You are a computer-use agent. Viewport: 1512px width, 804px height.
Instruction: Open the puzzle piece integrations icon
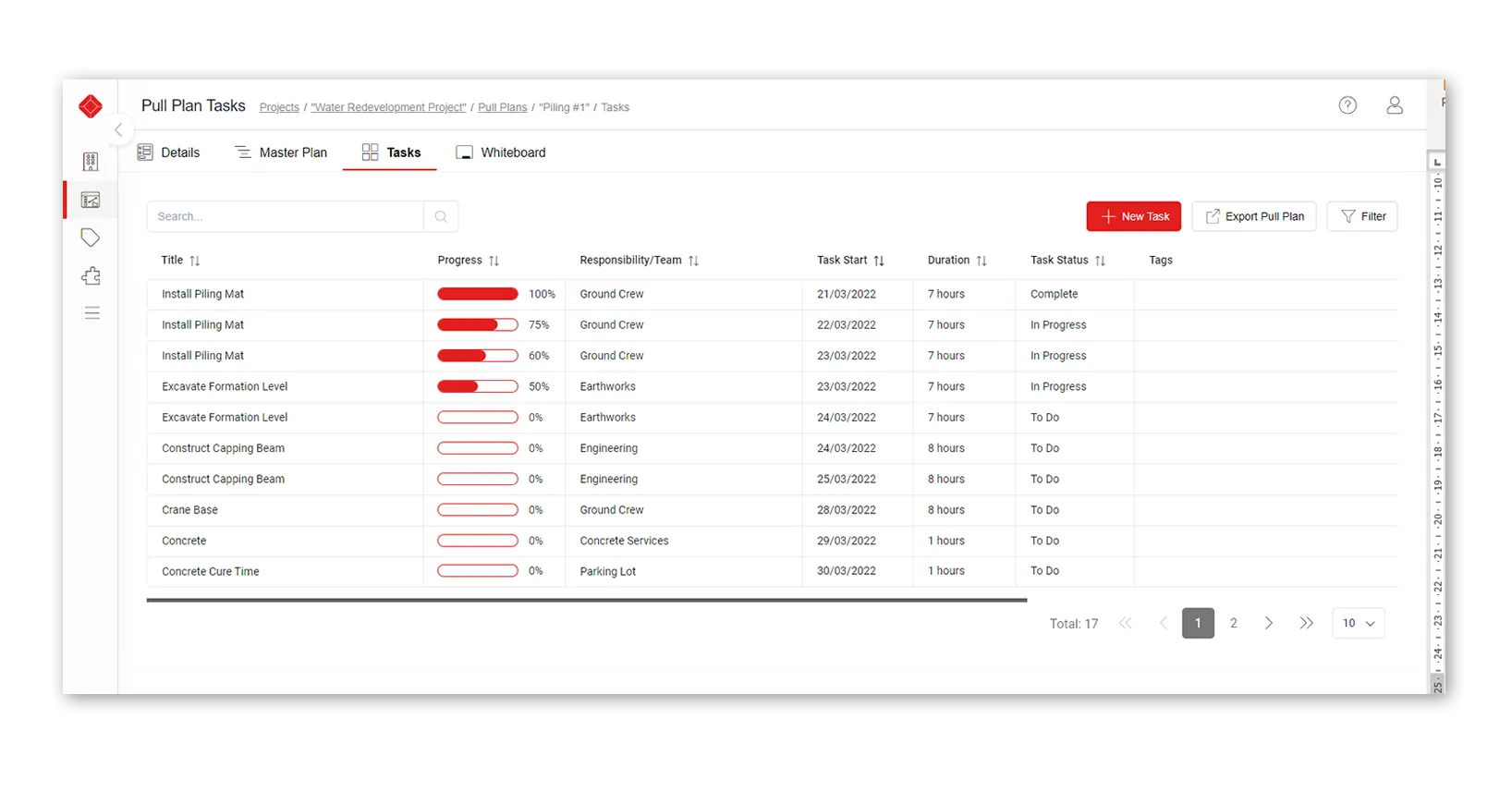coord(91,275)
